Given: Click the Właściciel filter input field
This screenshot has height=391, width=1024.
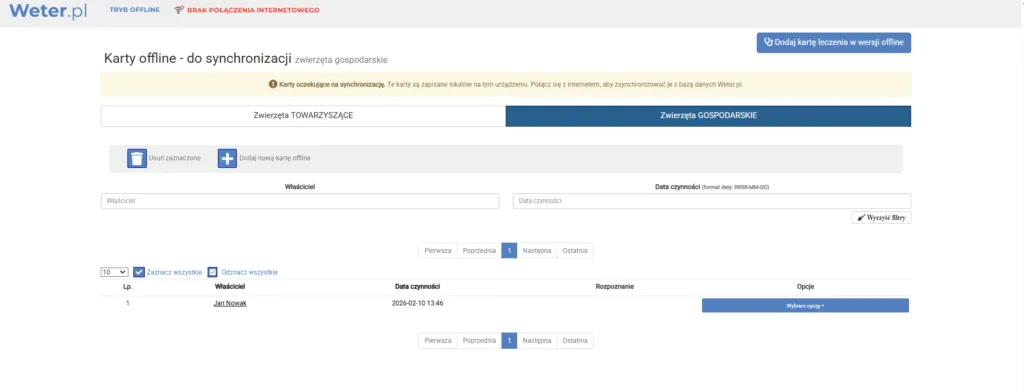Looking at the screenshot, I should point(300,201).
